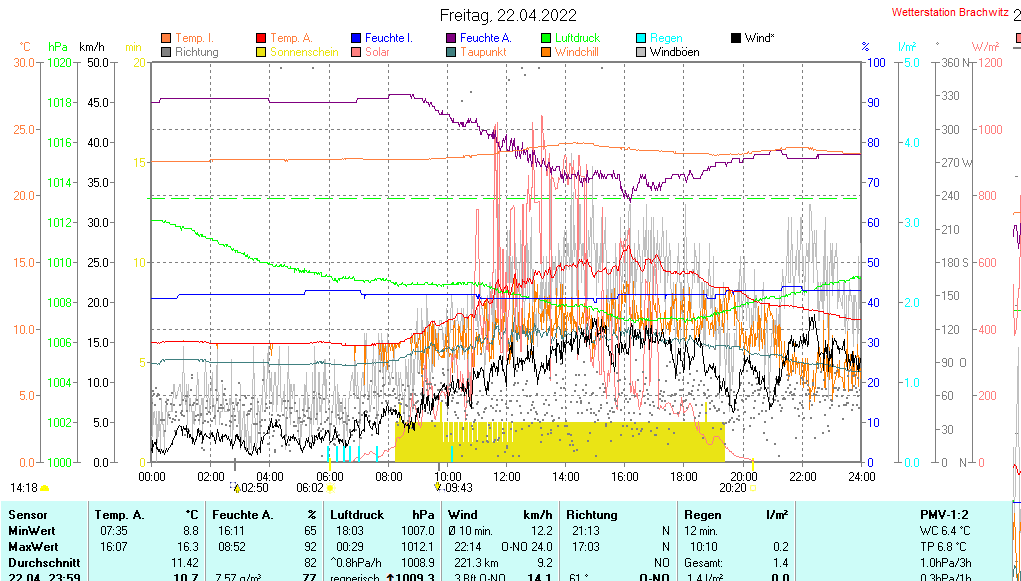The image size is (1021, 581).
Task: Click the Luftdruck column header in table
Action: (x=357, y=514)
